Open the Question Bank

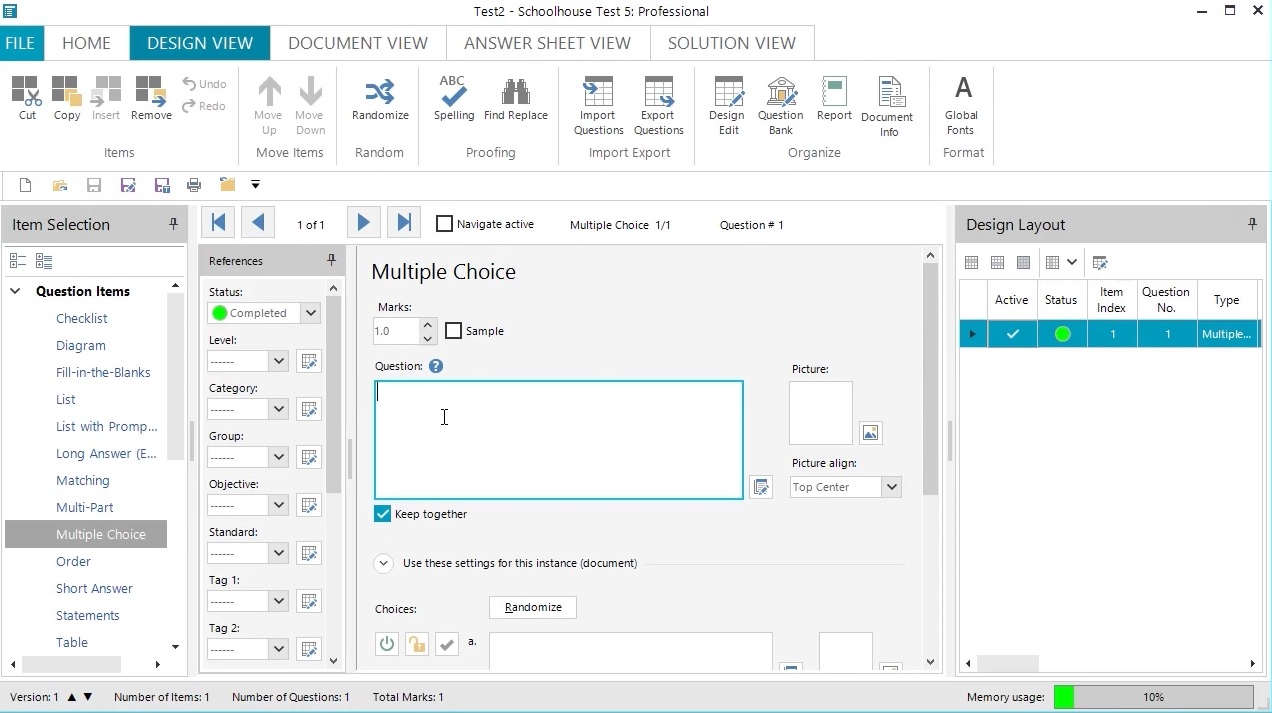coord(780,105)
